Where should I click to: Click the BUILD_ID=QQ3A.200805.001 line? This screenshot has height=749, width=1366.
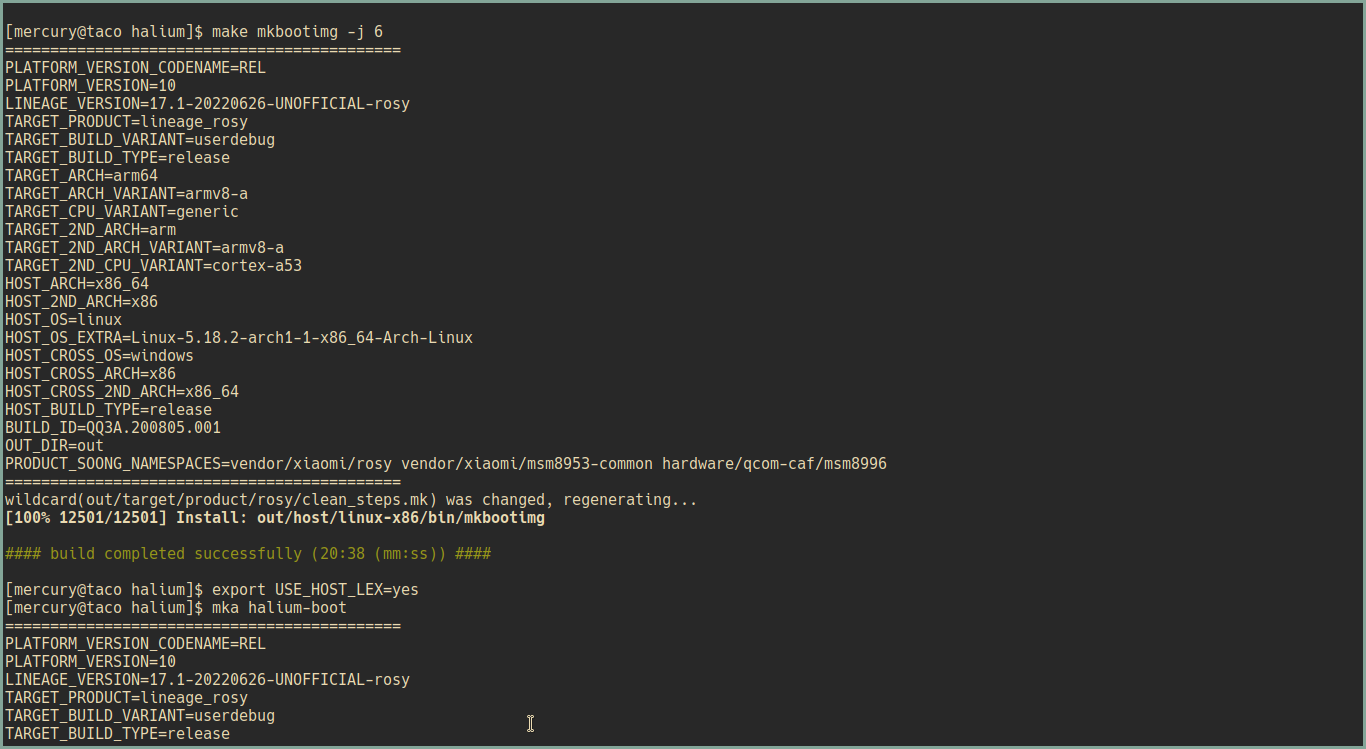(x=113, y=428)
